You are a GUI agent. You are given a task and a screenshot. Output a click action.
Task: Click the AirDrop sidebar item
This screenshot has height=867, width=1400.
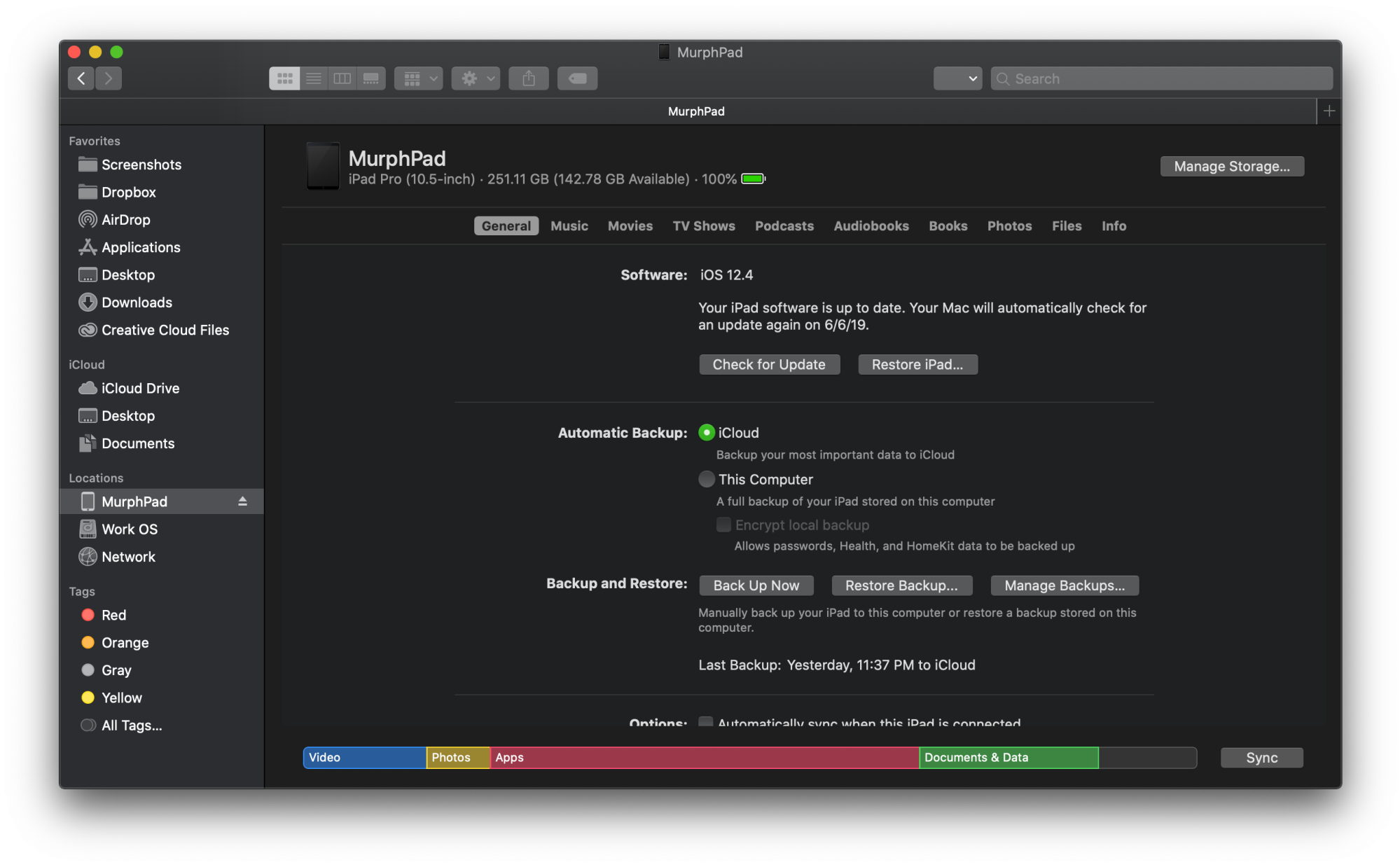(127, 218)
